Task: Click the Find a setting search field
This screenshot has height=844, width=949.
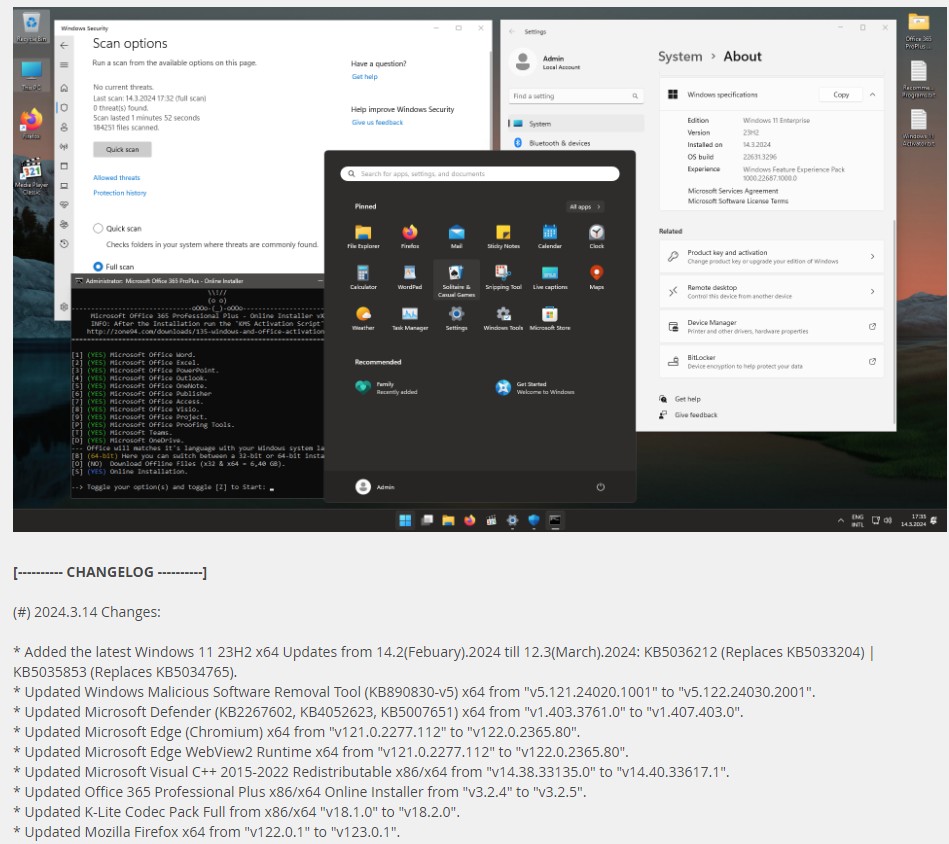Action: pos(576,96)
